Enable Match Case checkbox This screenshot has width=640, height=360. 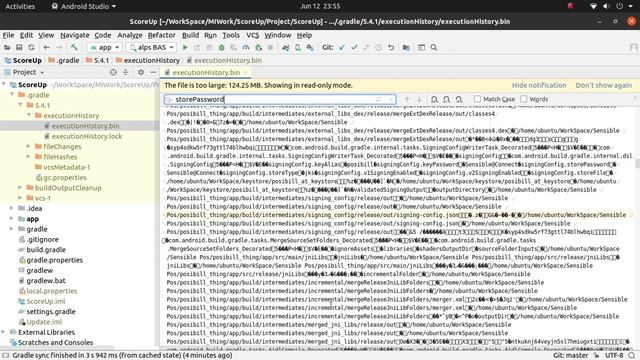[x=477, y=99]
